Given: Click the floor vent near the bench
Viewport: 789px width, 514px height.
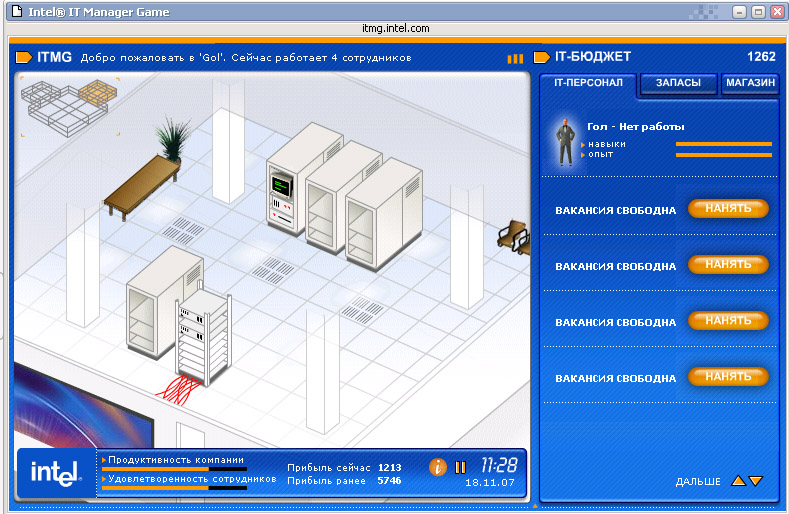Looking at the screenshot, I should coord(183,231).
